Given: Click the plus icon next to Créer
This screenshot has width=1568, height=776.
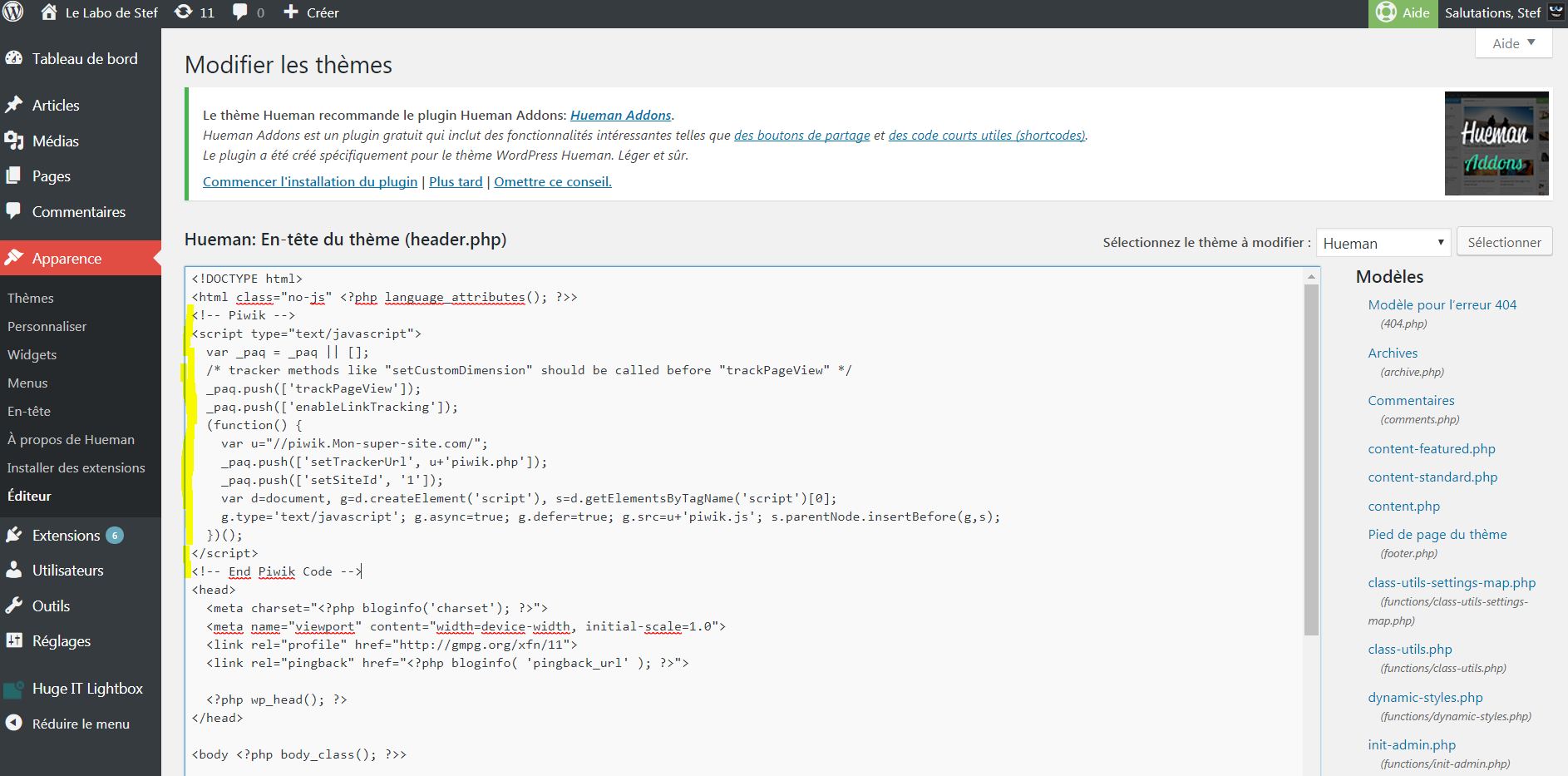Looking at the screenshot, I should 291,12.
